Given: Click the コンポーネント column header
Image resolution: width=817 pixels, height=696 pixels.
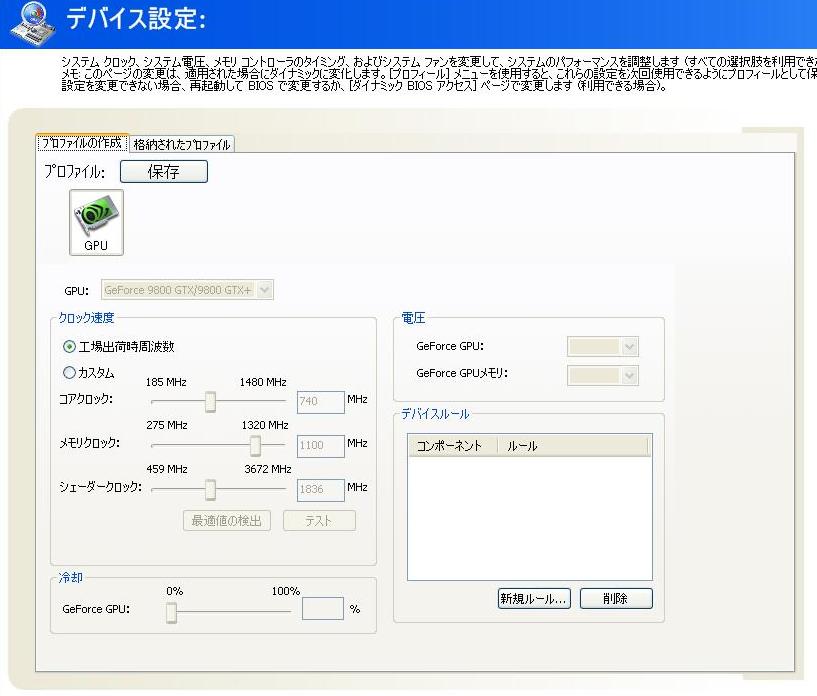Looking at the screenshot, I should pos(453,446).
